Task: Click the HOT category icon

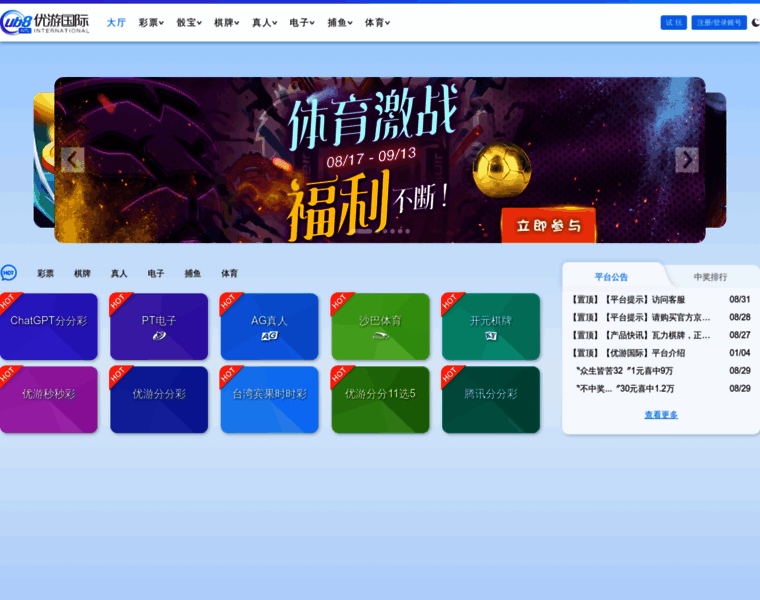Action: click(9, 273)
